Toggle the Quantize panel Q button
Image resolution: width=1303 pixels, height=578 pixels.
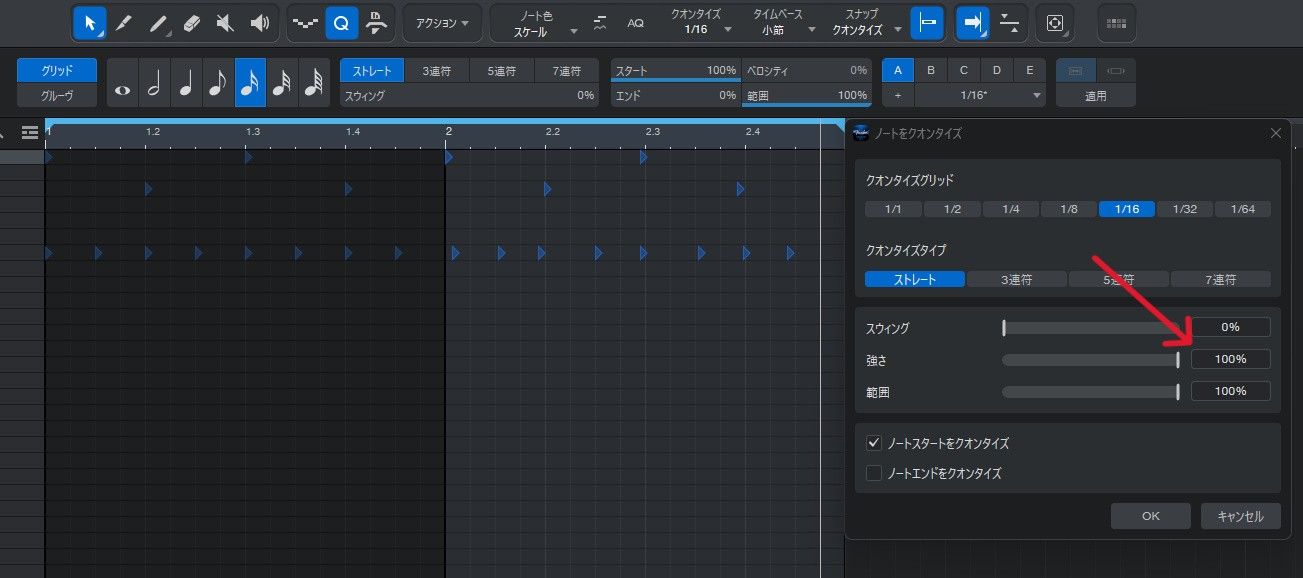pos(342,23)
